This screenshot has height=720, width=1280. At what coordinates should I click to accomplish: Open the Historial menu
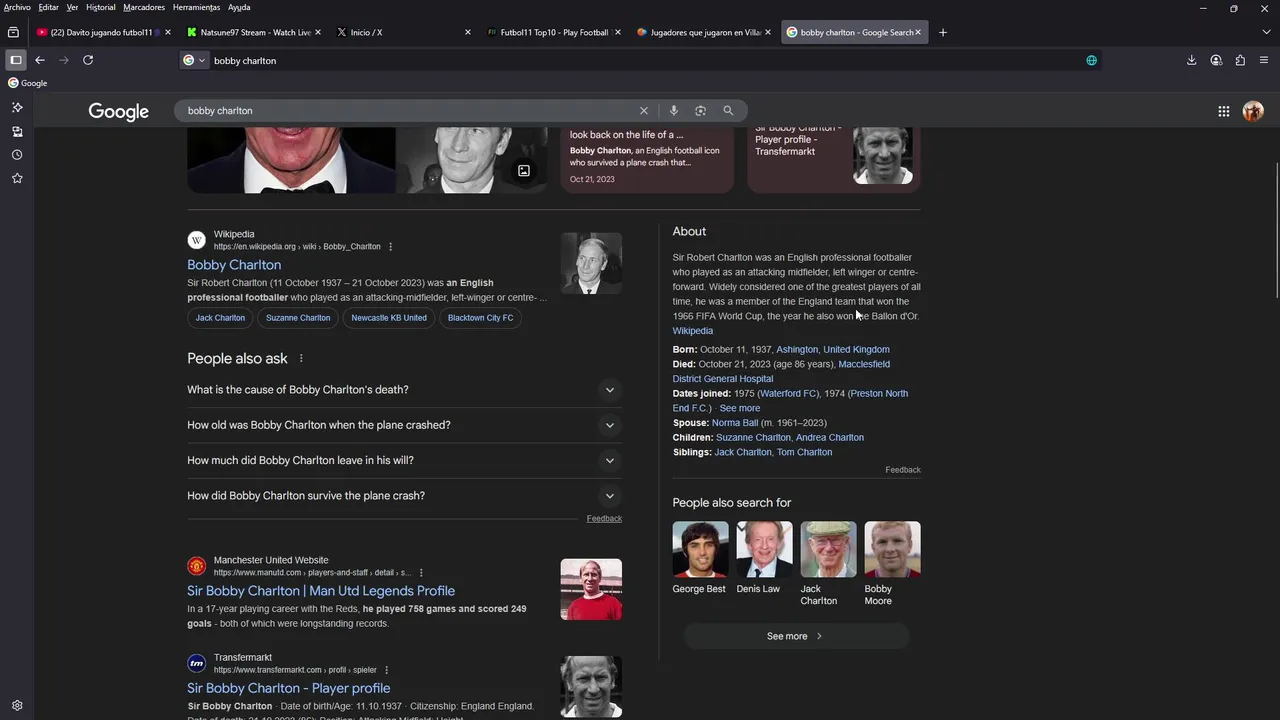pyautogui.click(x=100, y=7)
